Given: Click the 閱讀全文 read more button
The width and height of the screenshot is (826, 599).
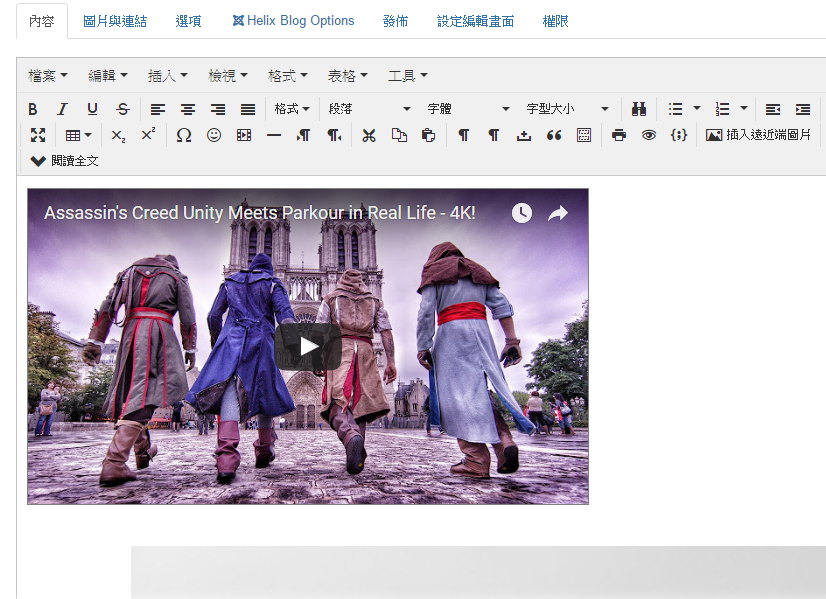Looking at the screenshot, I should (x=65, y=161).
